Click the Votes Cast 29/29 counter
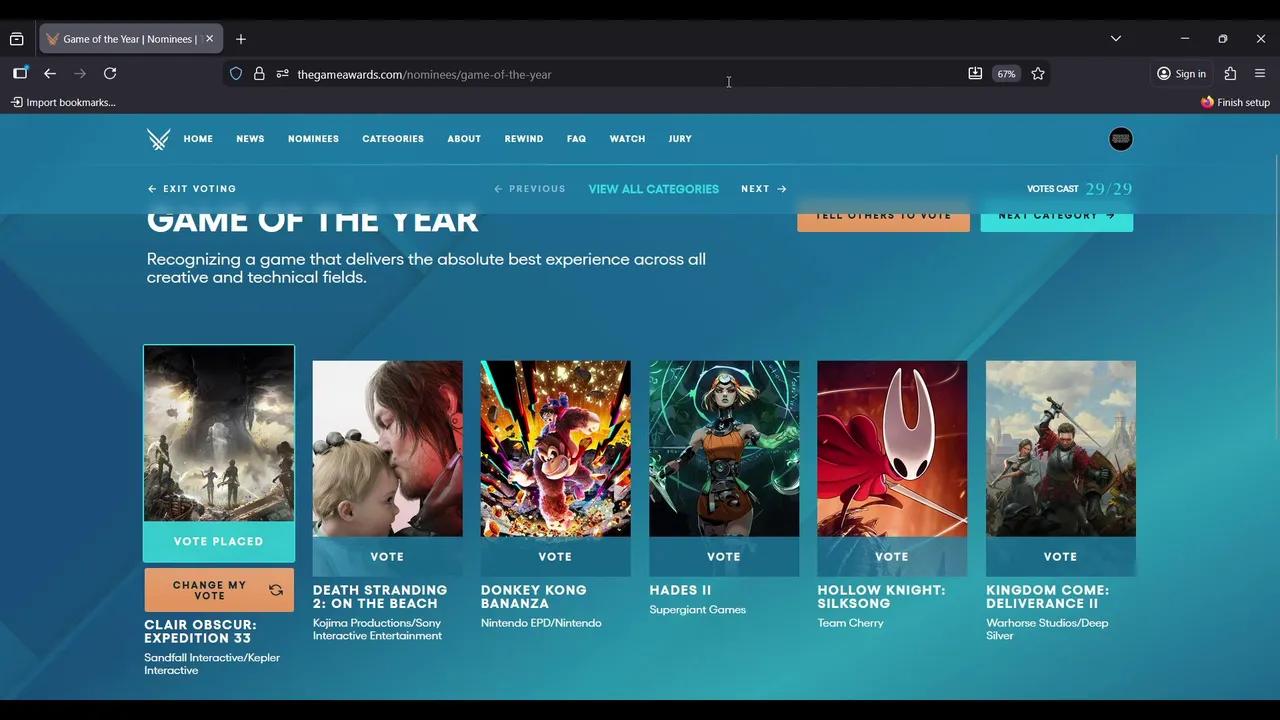 coord(1079,189)
